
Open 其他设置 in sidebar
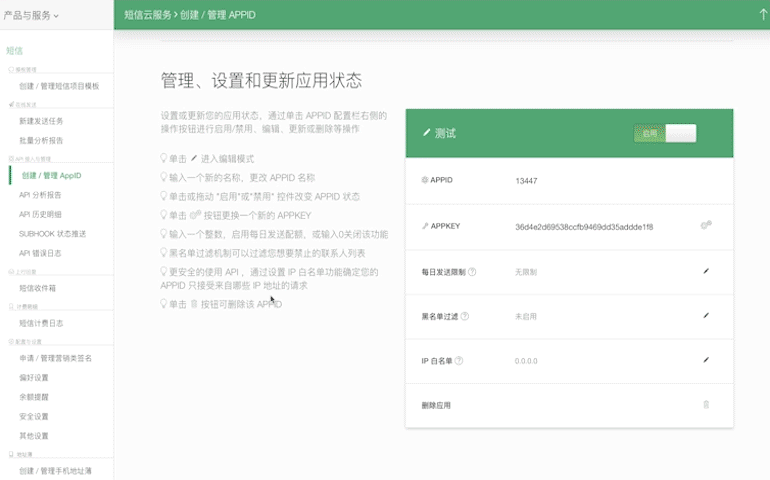[33, 436]
